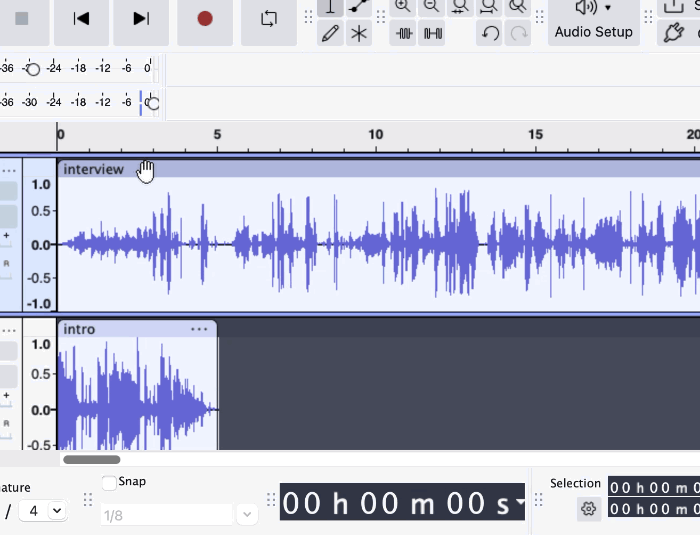Click the plug icon beside Audio Setup
This screenshot has height=535, width=700.
click(x=673, y=33)
